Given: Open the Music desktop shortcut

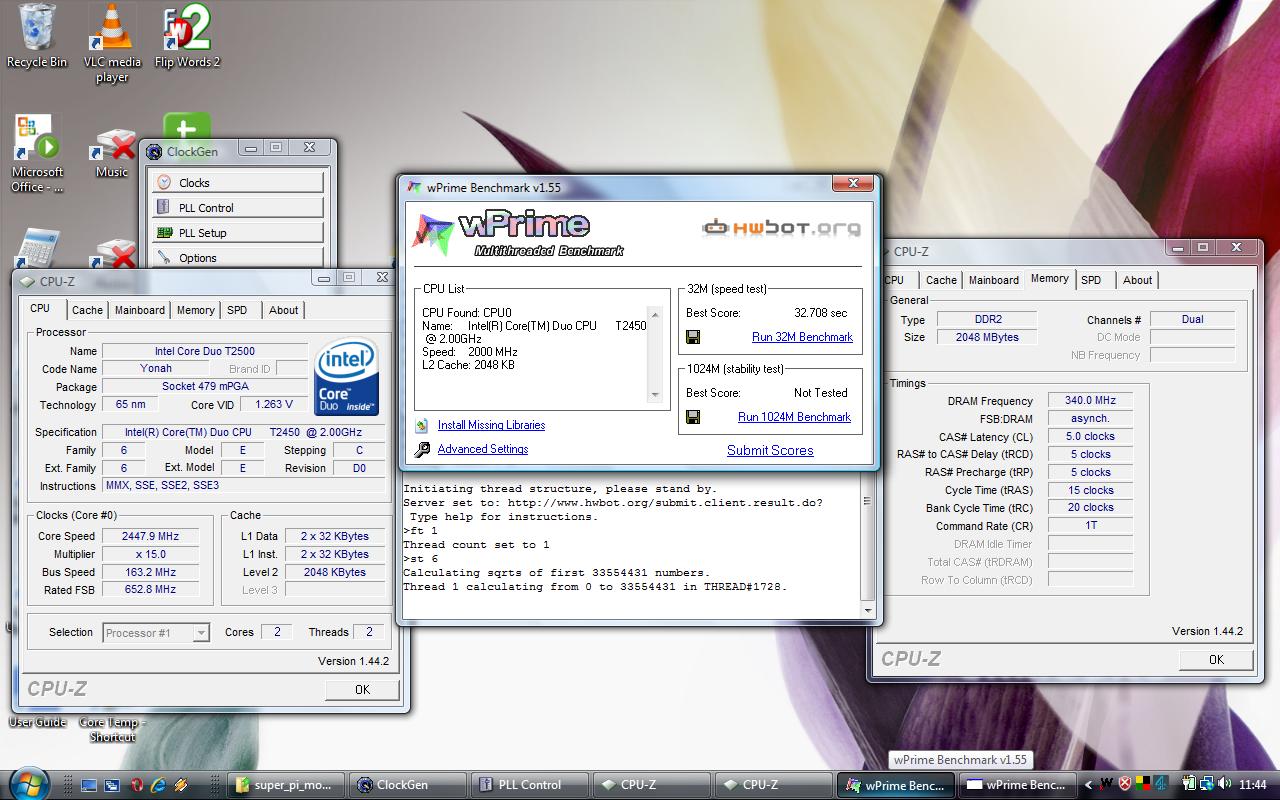Looking at the screenshot, I should pyautogui.click(x=112, y=153).
